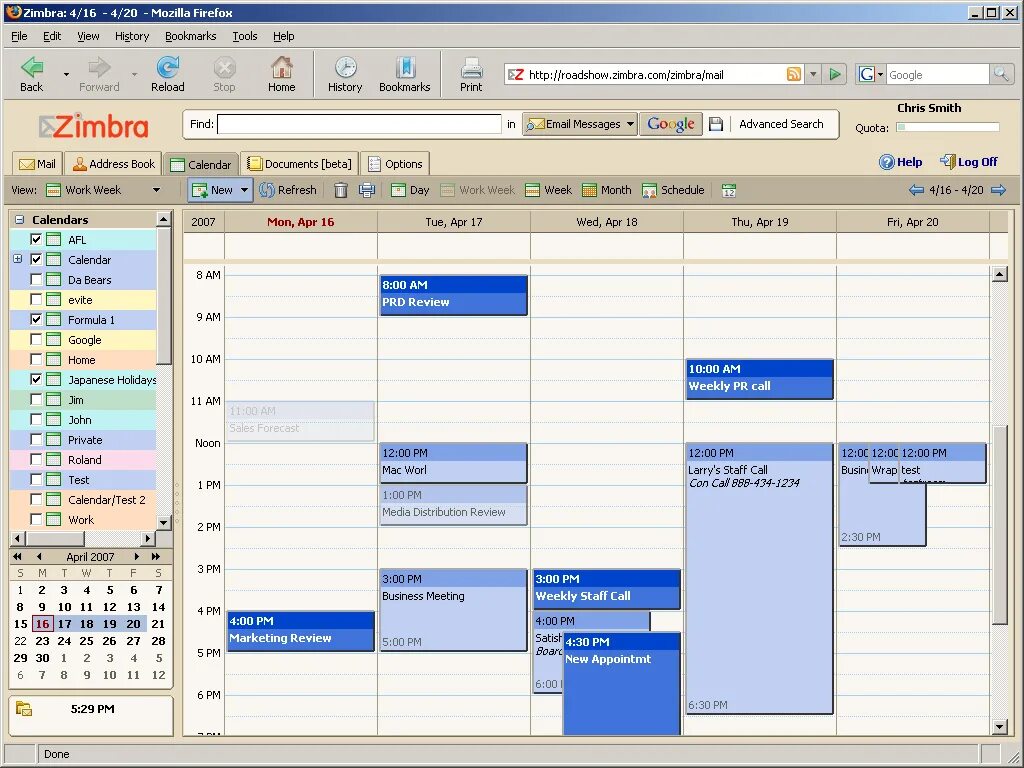1024x768 pixels.
Task: Uncheck Japanese Holidays calendar checkbox
Action: point(36,379)
